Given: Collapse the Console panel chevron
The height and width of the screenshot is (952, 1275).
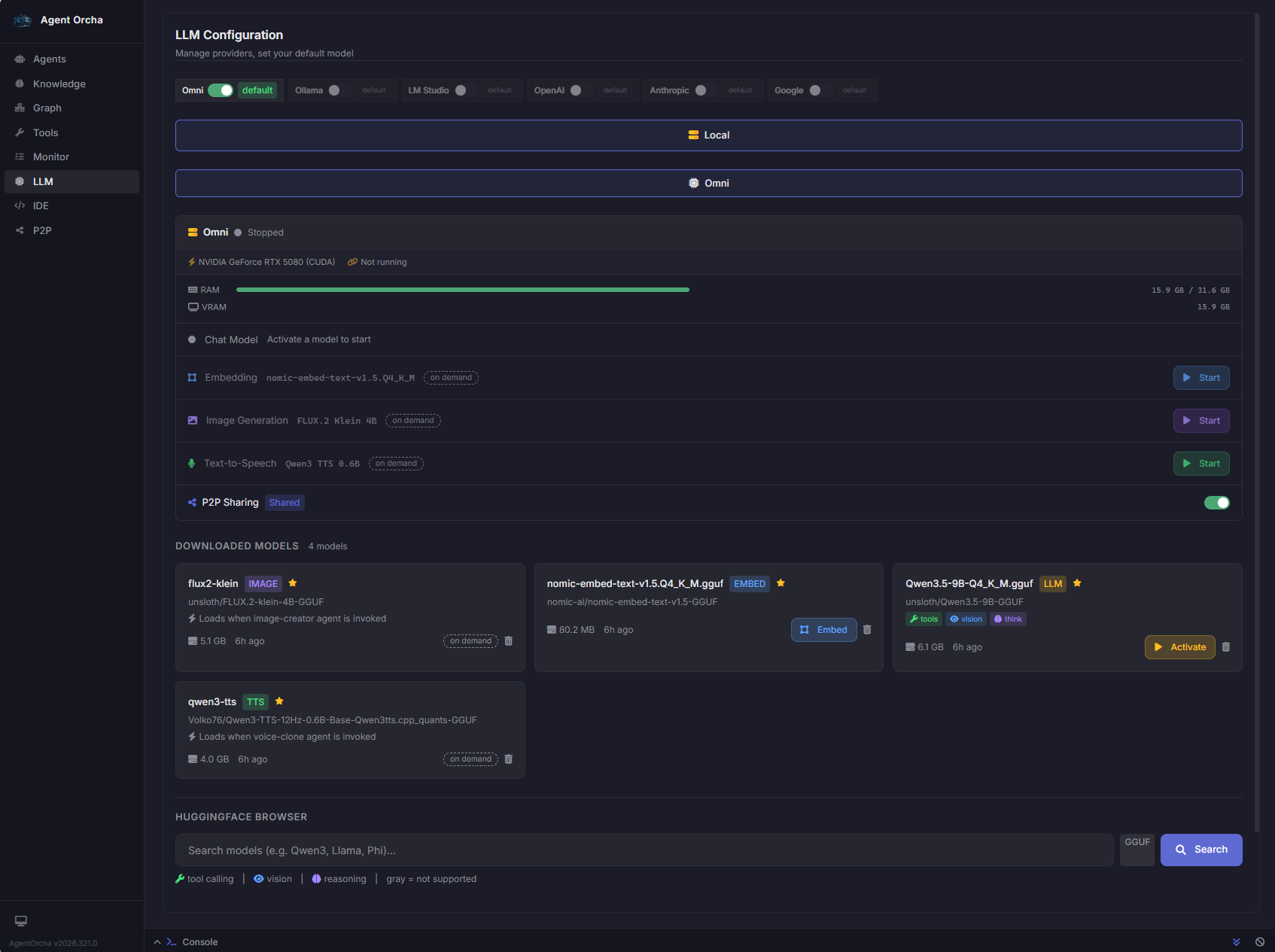Looking at the screenshot, I should tap(157, 941).
